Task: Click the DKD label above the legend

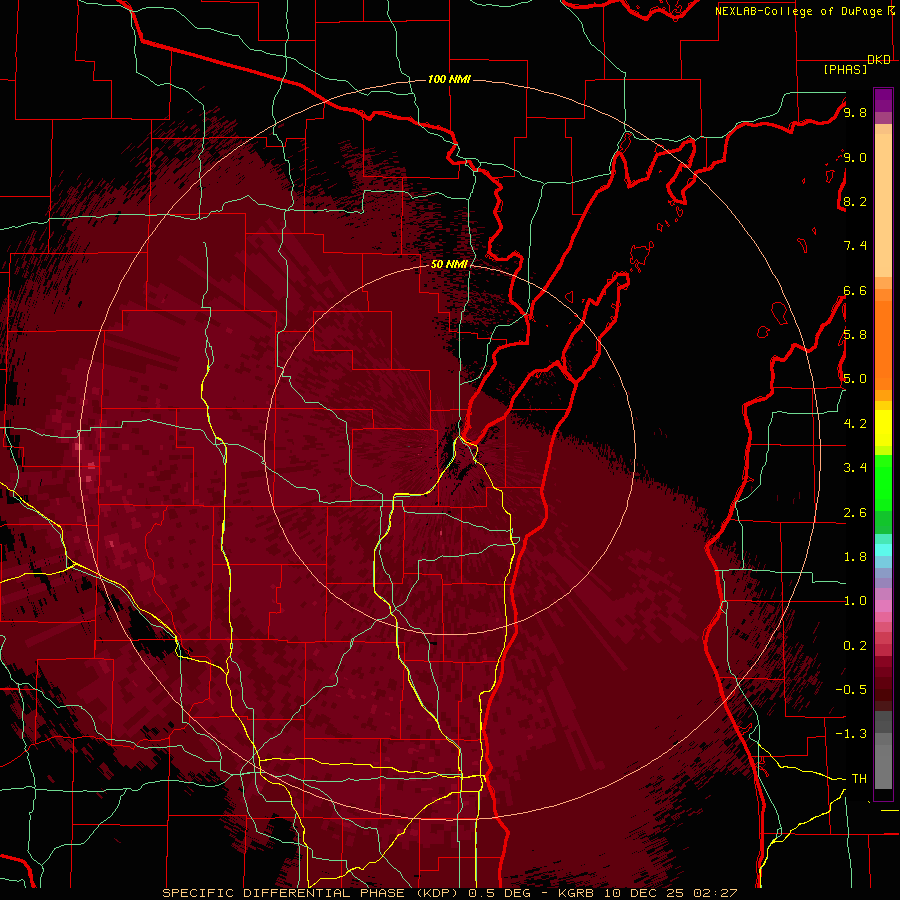Action: pos(879,60)
